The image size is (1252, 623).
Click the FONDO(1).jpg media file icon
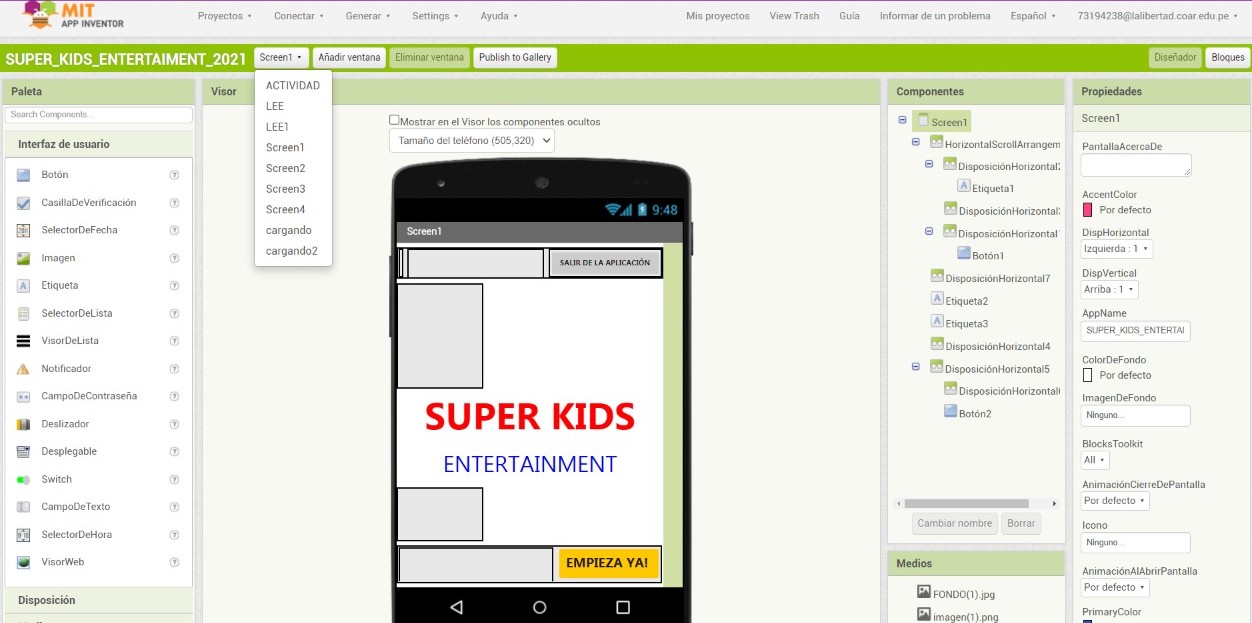(x=924, y=593)
